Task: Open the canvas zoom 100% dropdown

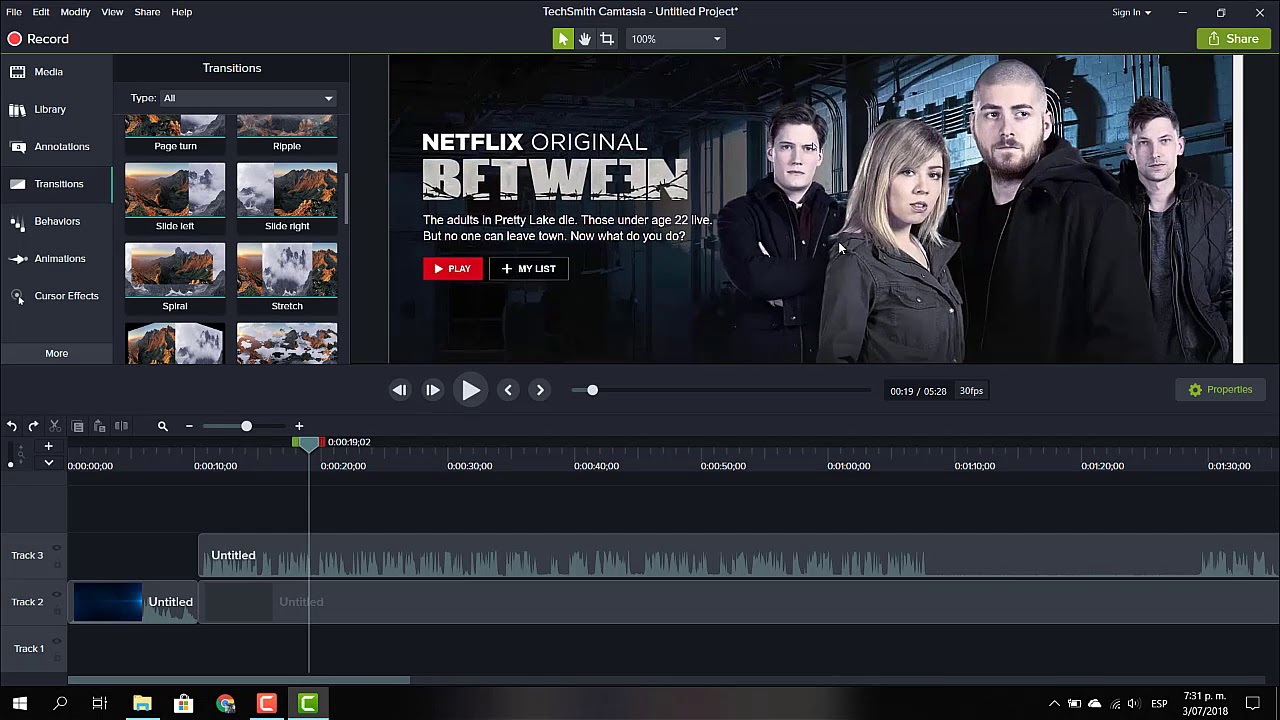Action: 675,39
